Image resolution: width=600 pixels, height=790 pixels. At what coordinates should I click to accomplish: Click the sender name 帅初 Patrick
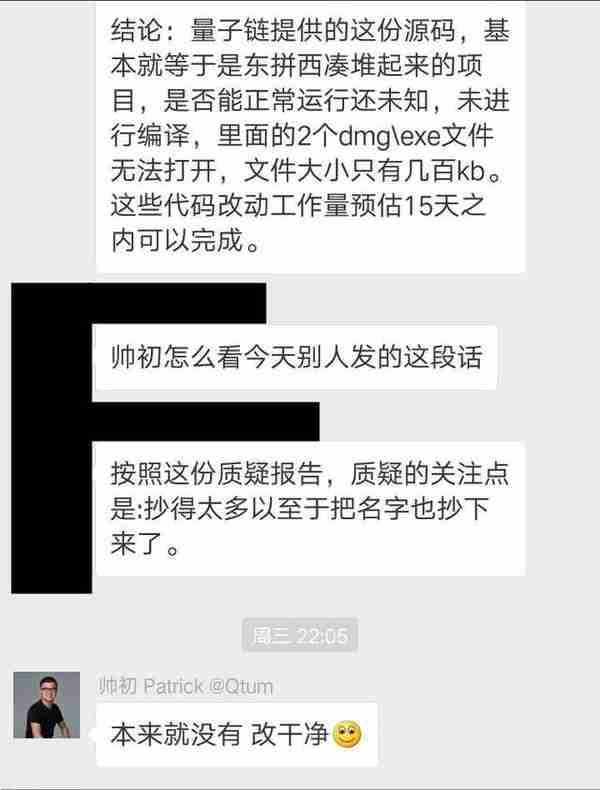151,686
